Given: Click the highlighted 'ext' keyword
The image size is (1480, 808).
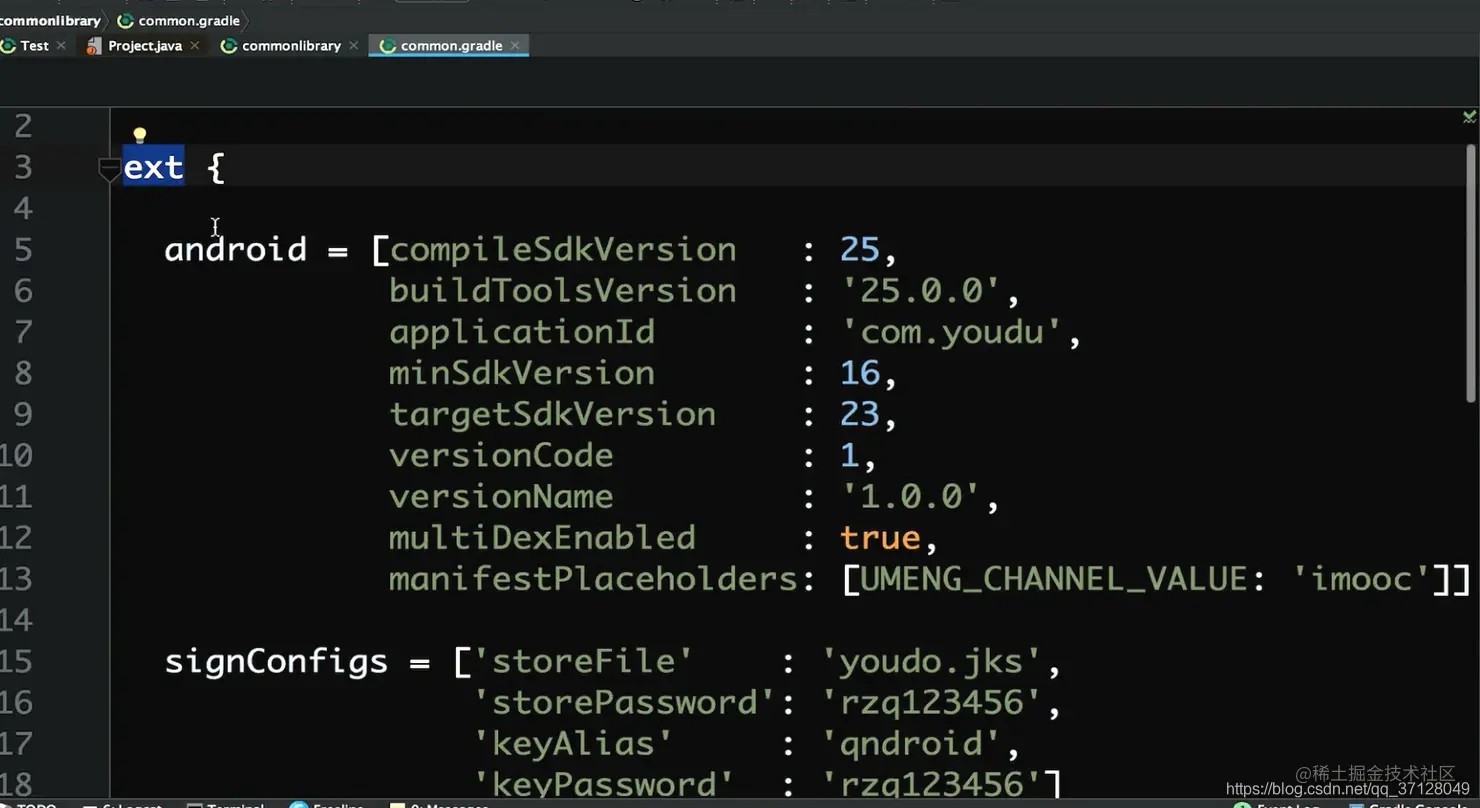Looking at the screenshot, I should click(x=154, y=167).
